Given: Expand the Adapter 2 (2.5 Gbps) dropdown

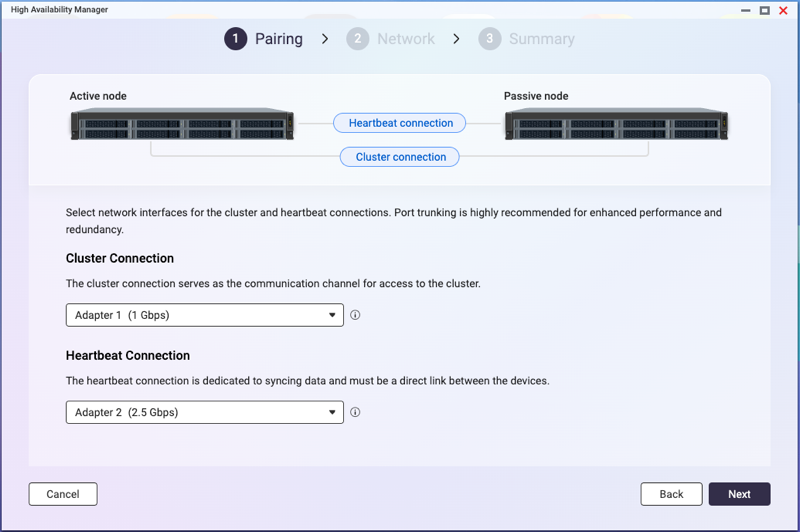Looking at the screenshot, I should pyautogui.click(x=204, y=412).
